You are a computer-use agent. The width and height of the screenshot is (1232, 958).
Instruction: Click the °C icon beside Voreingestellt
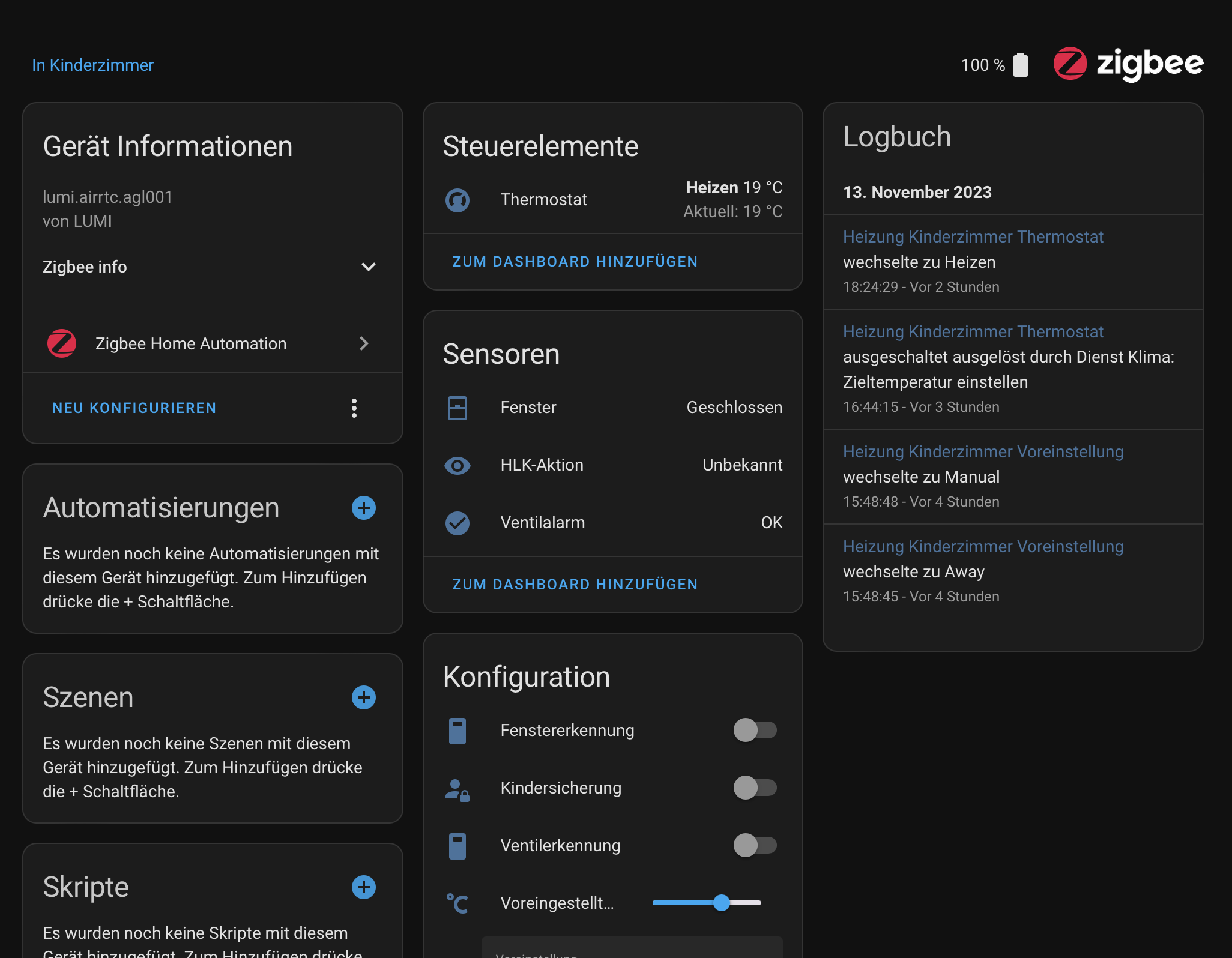pyautogui.click(x=457, y=903)
